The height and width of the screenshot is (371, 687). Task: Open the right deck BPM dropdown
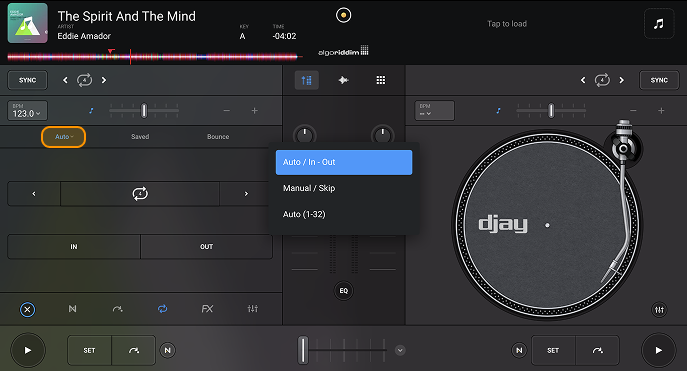point(435,111)
